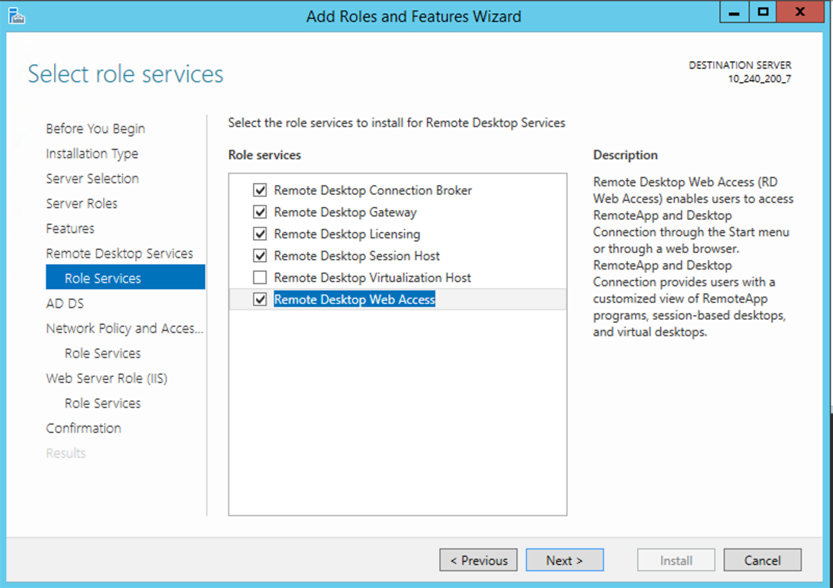
Task: Open the Features step
Action: point(70,229)
